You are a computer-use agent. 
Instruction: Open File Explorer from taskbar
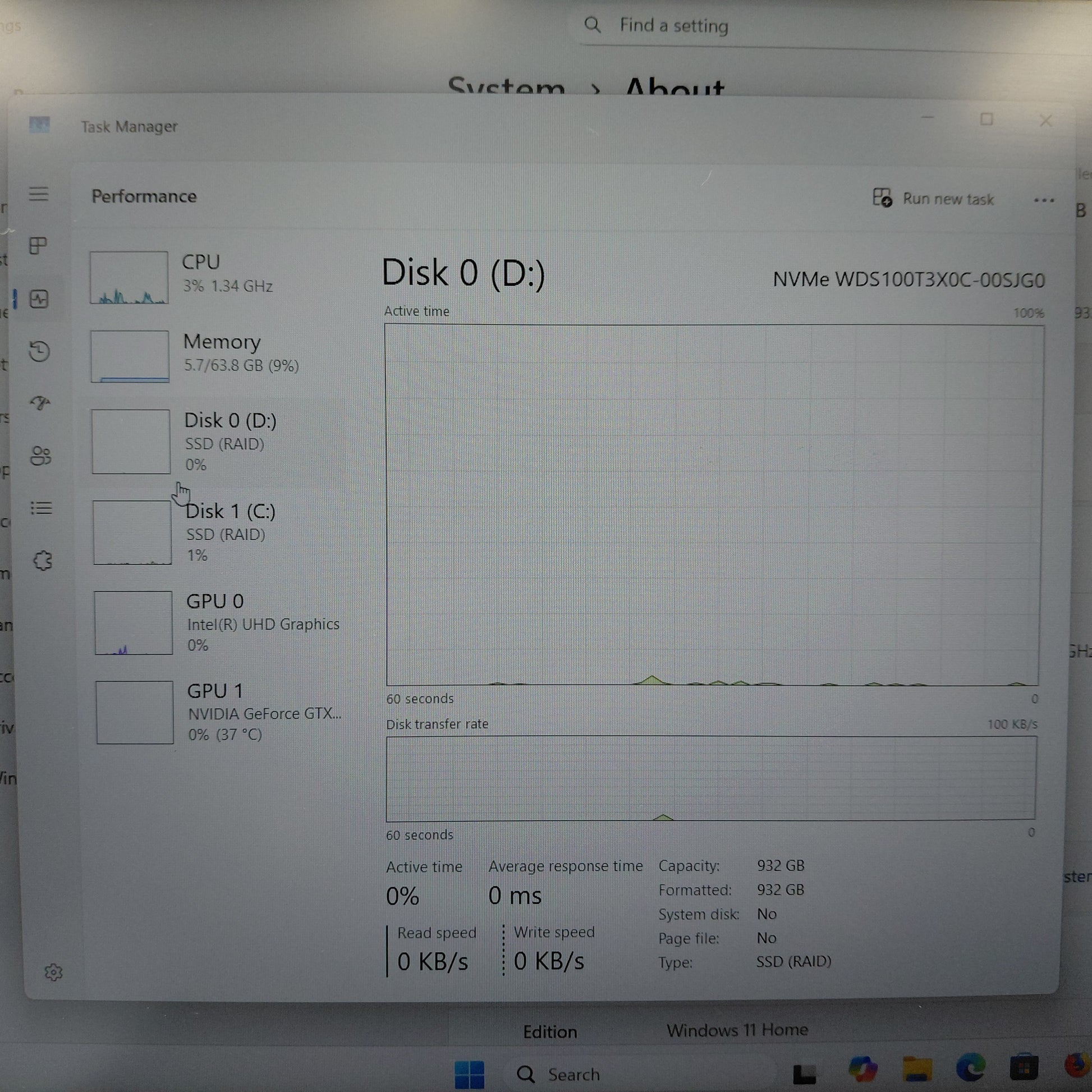coord(917,1068)
